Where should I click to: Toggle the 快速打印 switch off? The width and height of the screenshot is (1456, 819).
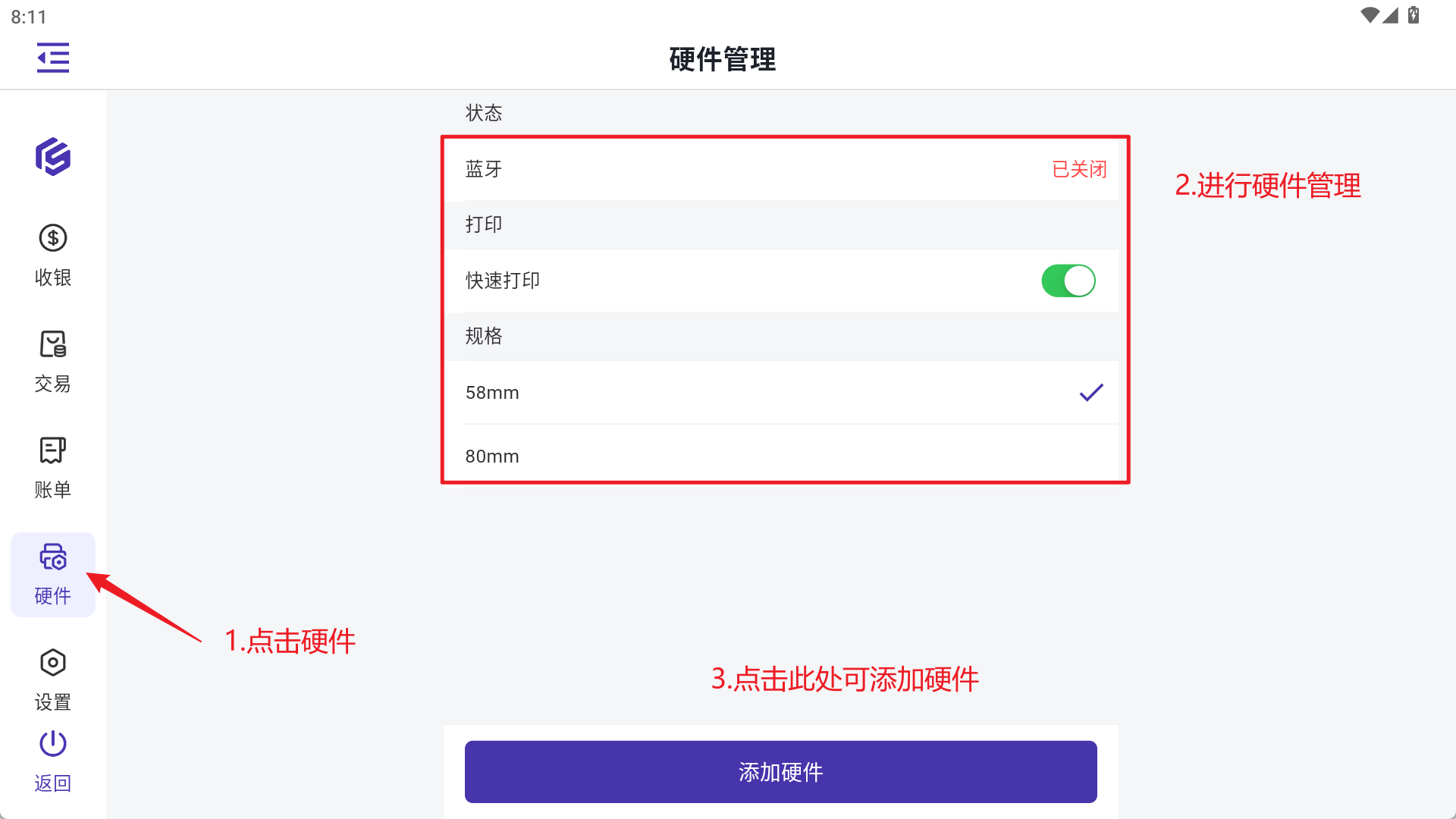pyautogui.click(x=1068, y=281)
